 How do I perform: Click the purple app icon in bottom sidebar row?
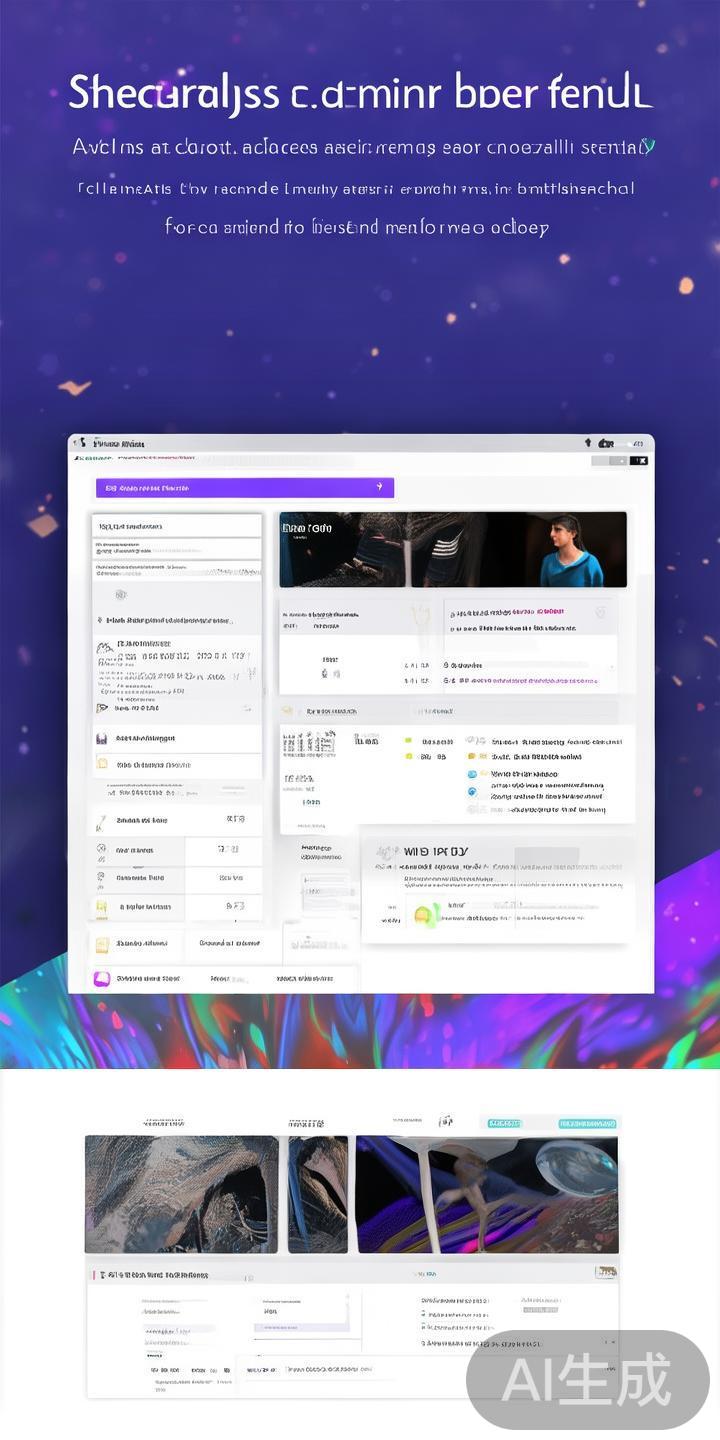point(102,979)
